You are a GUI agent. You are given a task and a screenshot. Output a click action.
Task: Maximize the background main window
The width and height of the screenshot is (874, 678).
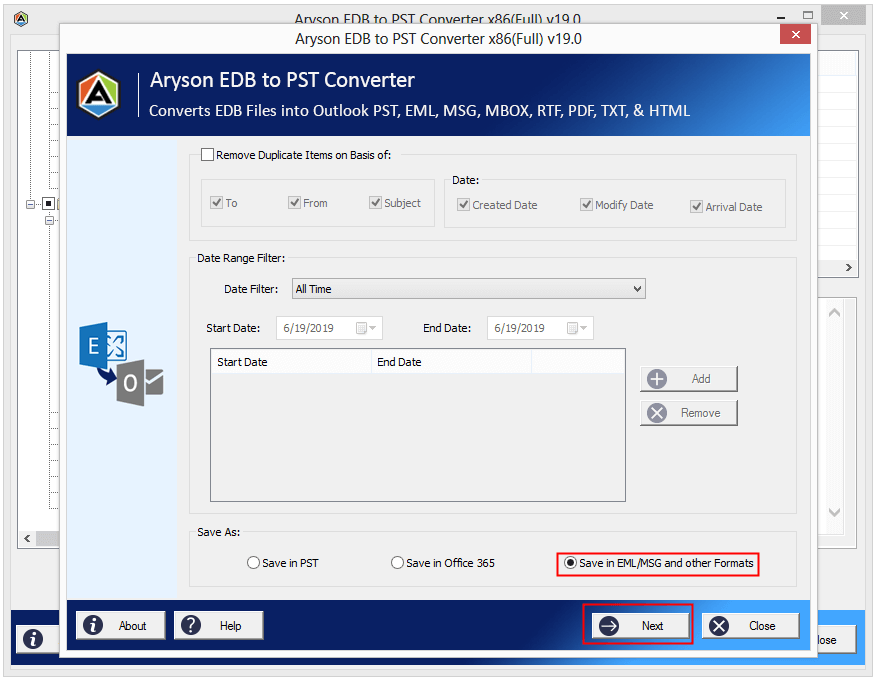[x=808, y=16]
